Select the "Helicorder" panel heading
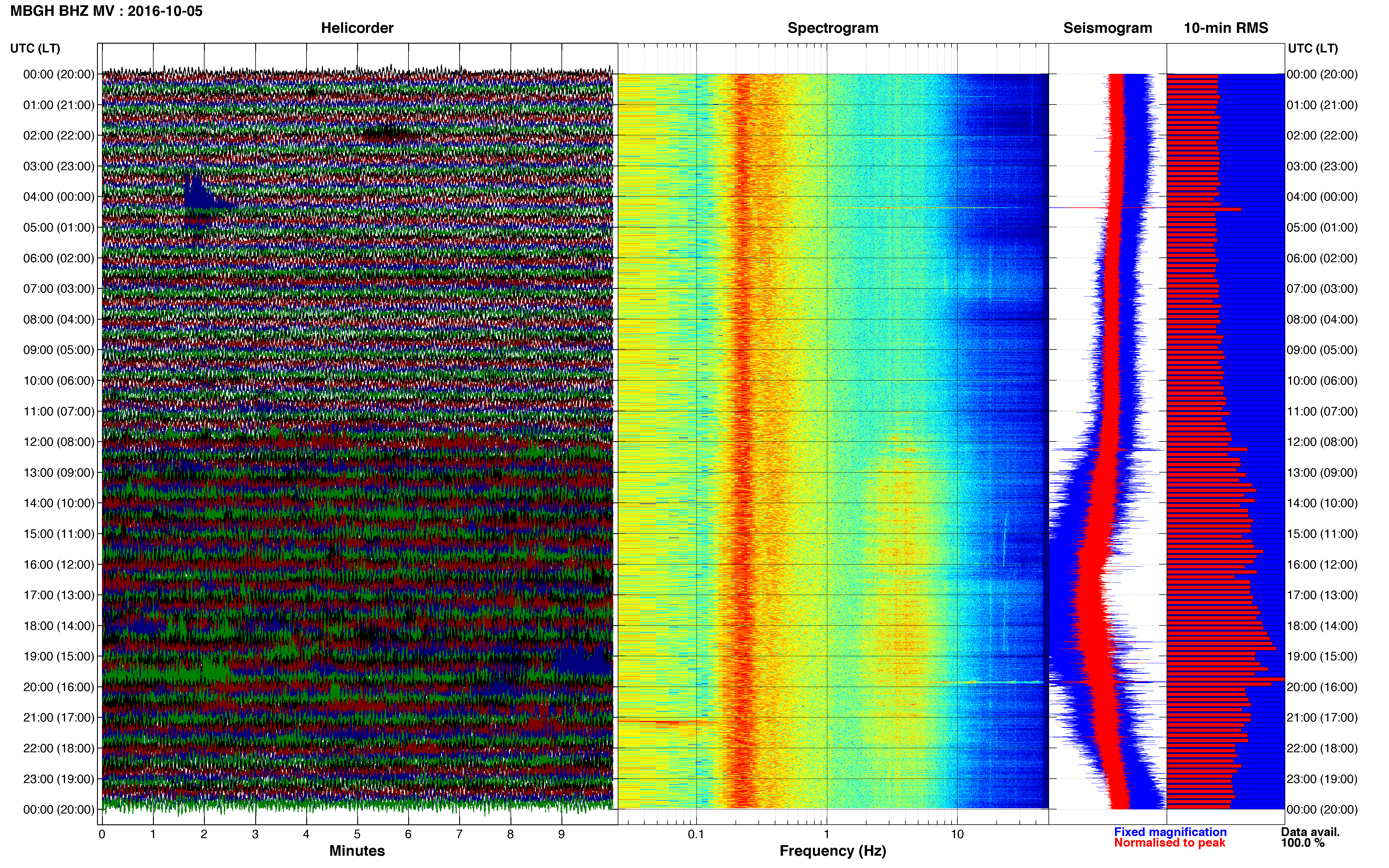This screenshot has height=868, width=1389. click(357, 28)
